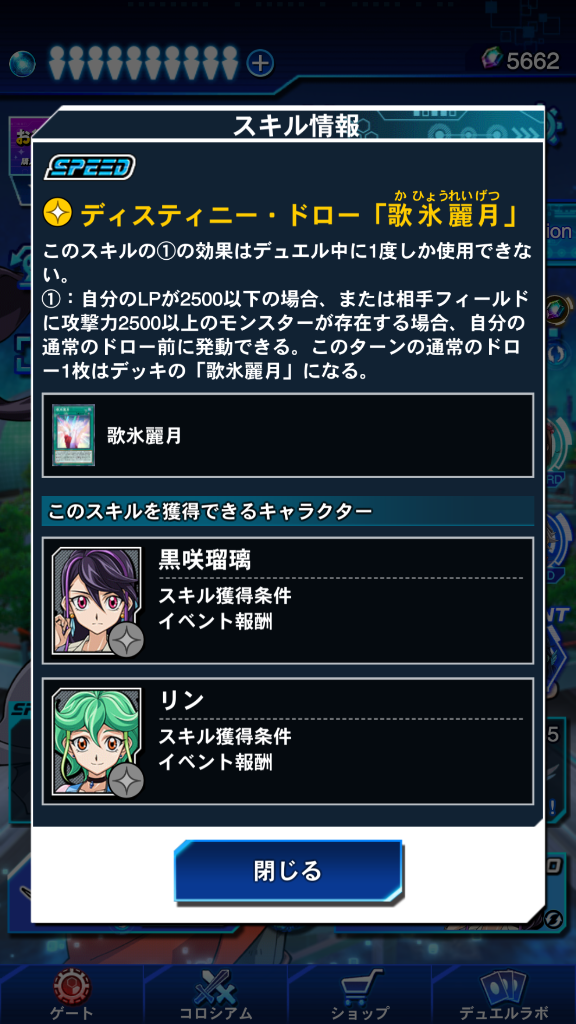Tap the SPEED format badge

[x=89, y=167]
